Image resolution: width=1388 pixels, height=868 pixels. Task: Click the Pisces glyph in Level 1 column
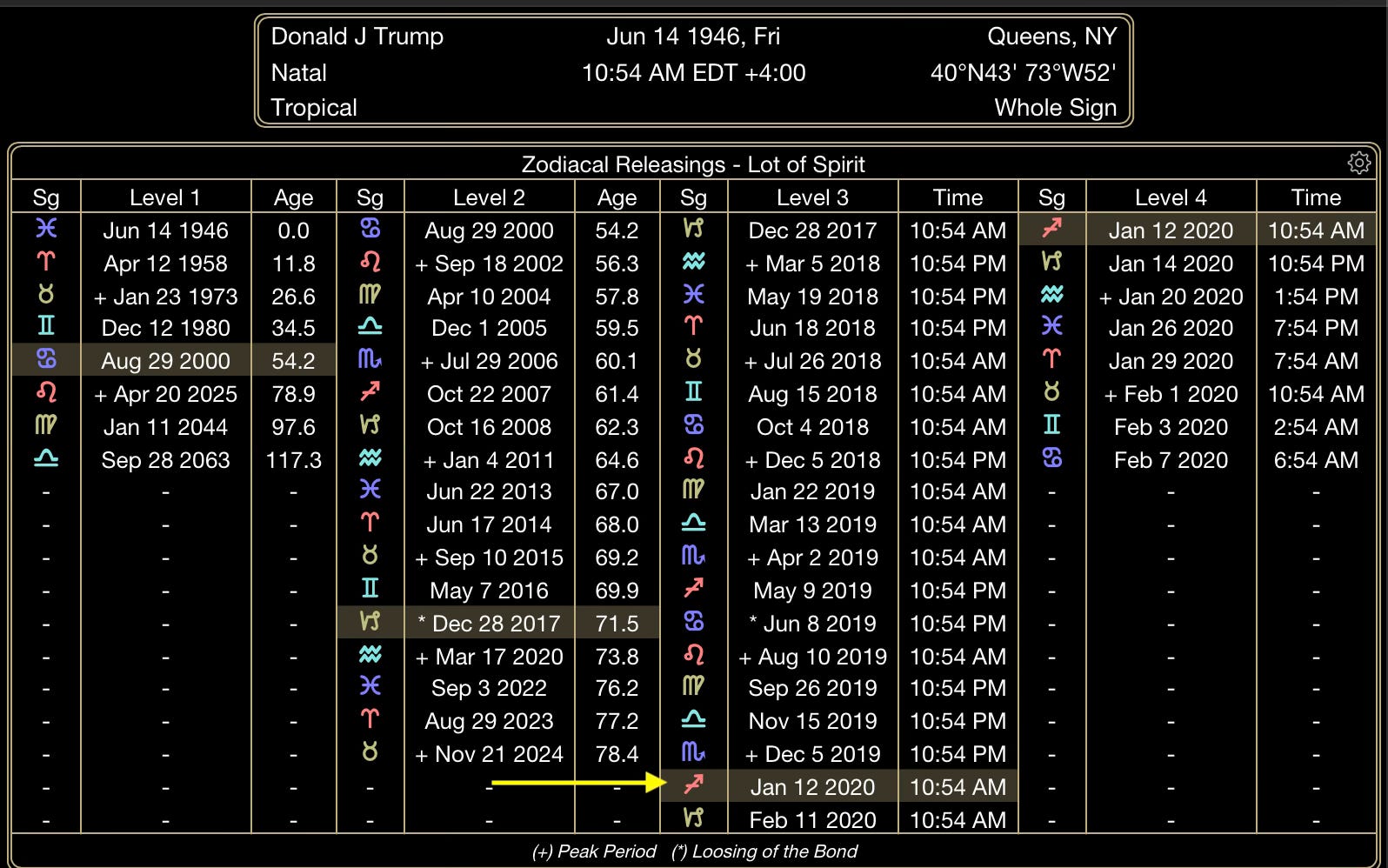pos(46,229)
